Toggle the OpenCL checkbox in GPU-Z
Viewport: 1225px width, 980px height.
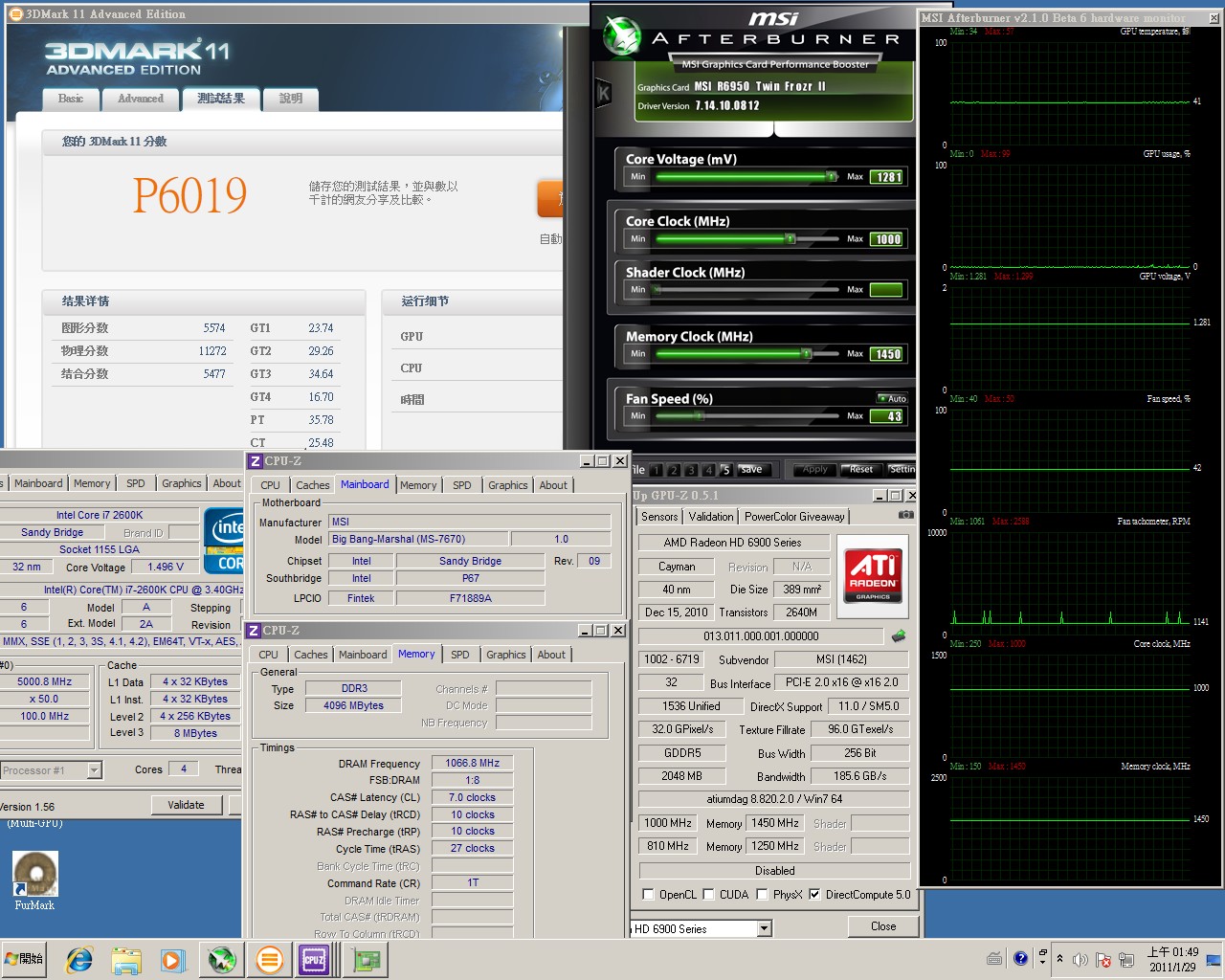[x=649, y=895]
